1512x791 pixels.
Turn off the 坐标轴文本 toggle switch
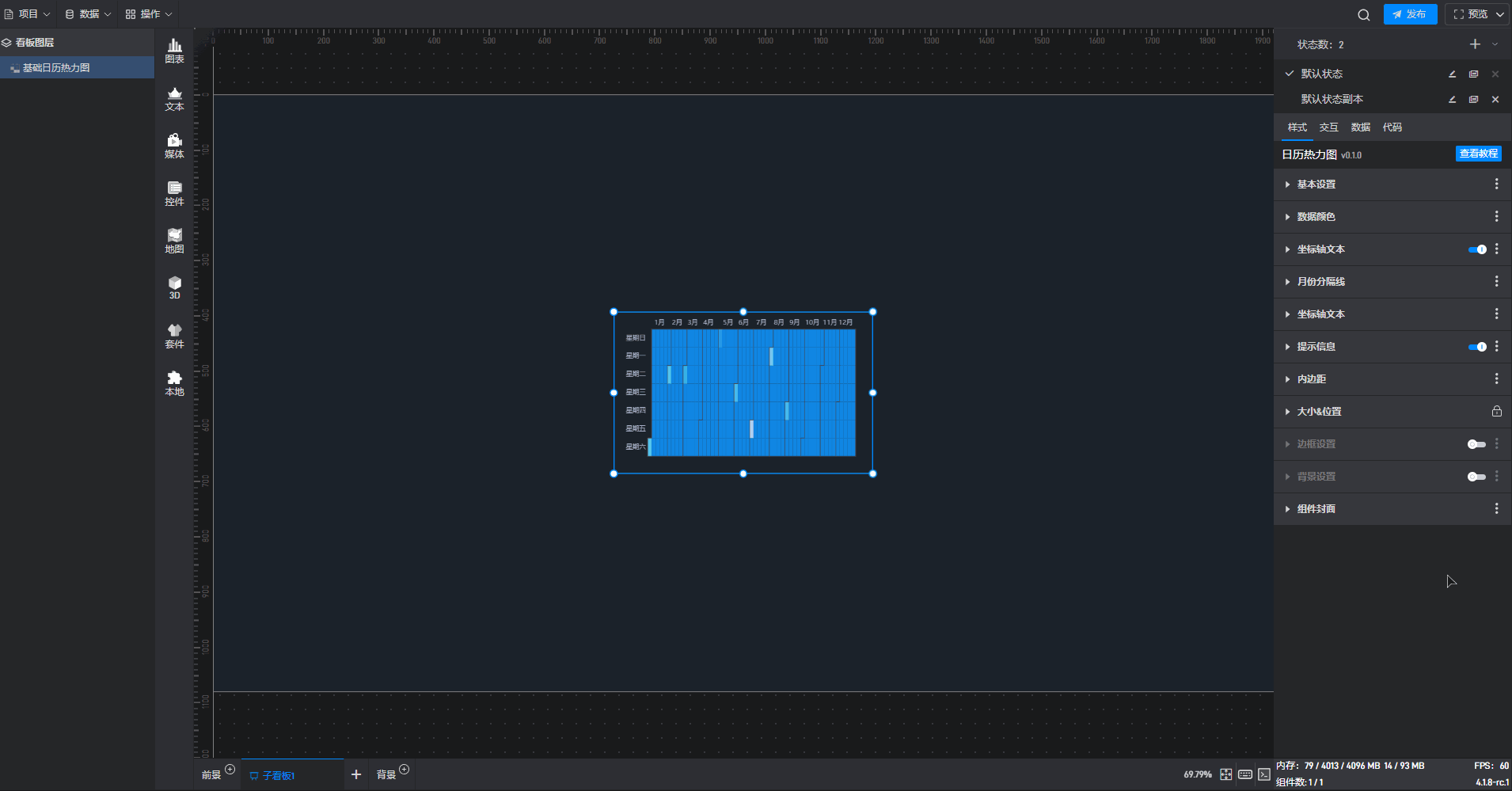click(x=1477, y=249)
